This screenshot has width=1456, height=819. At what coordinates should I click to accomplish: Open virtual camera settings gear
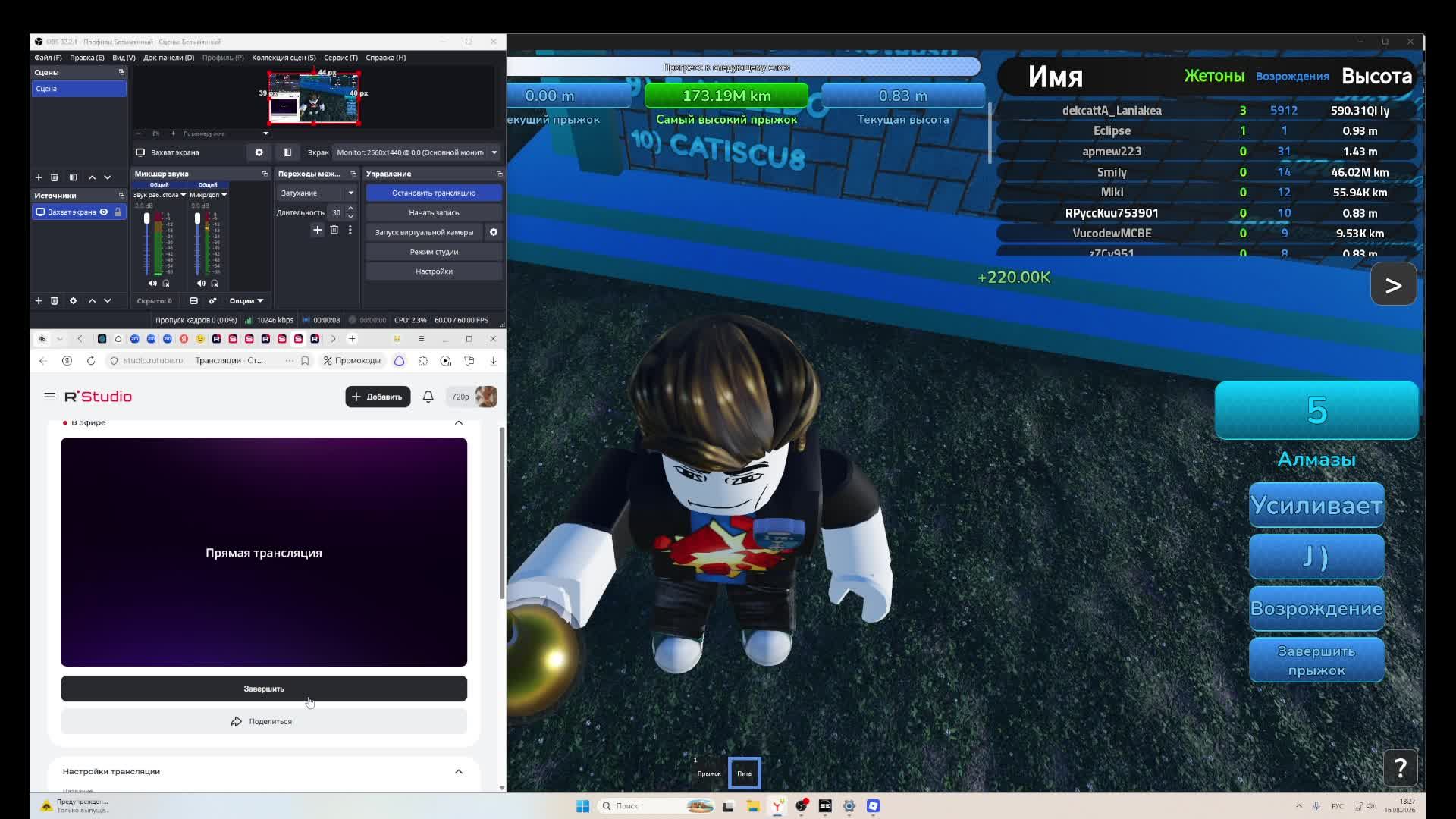click(x=494, y=232)
